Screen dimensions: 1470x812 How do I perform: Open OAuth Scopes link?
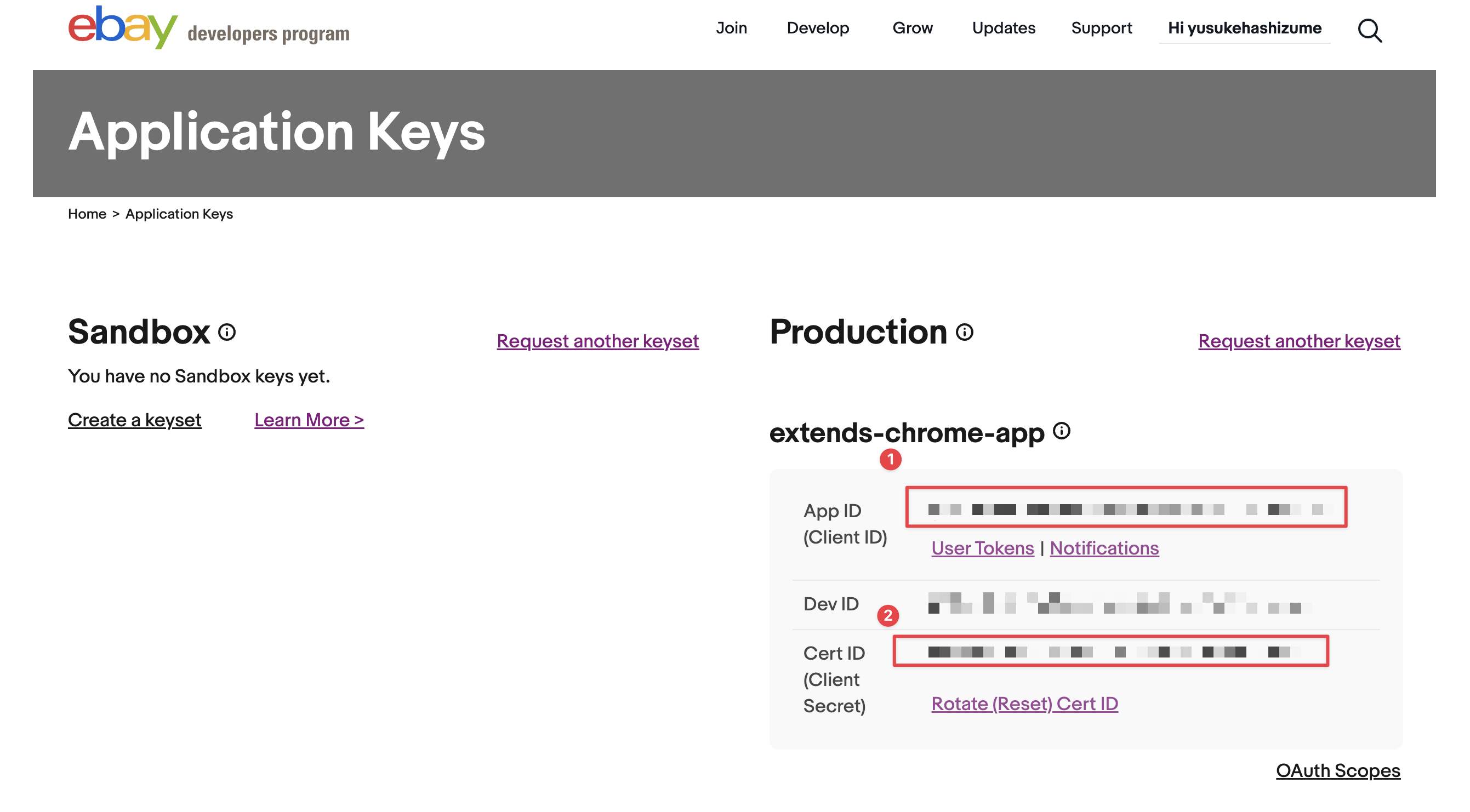(x=1337, y=770)
